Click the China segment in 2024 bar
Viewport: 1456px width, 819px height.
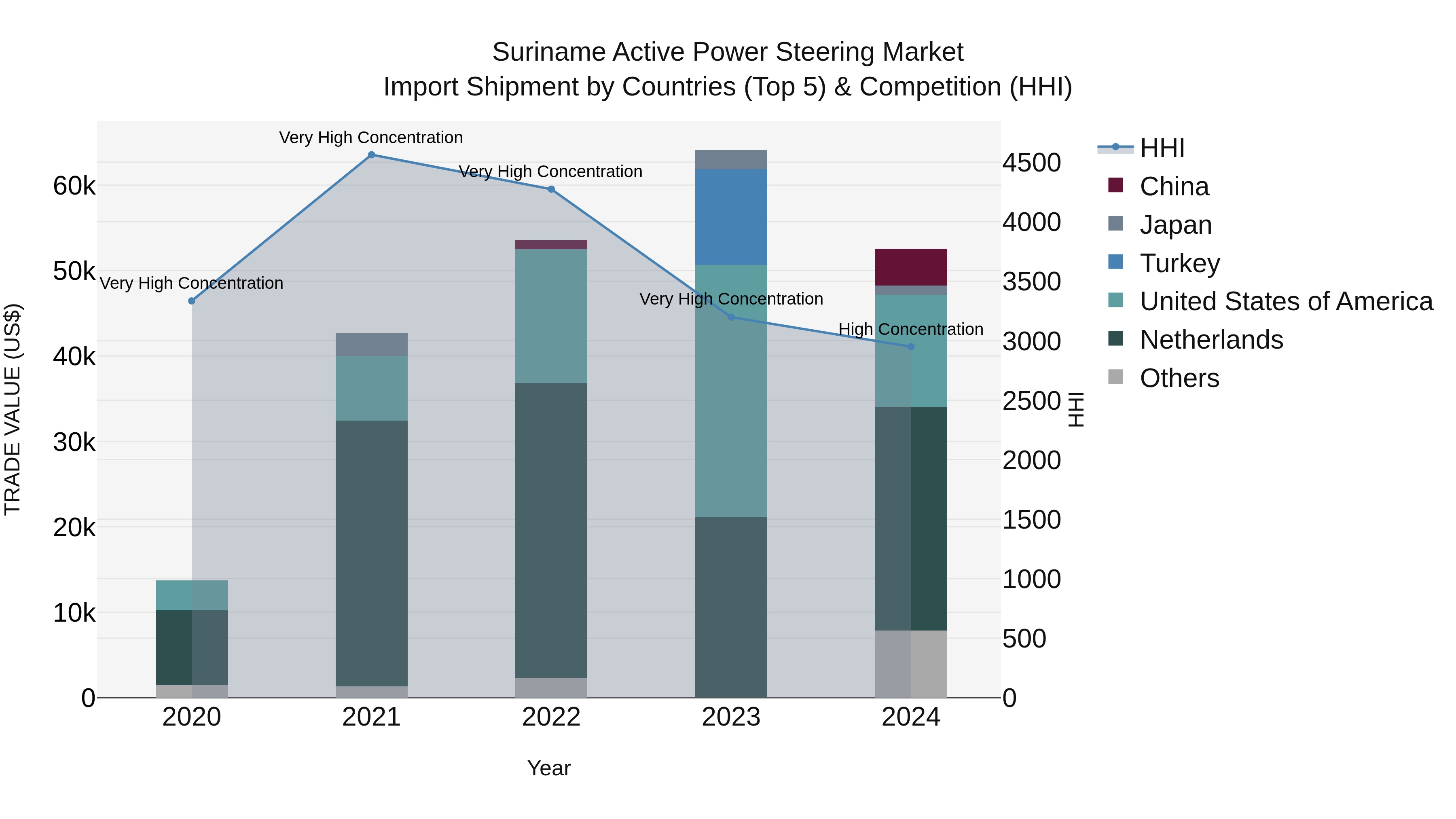pos(910,267)
